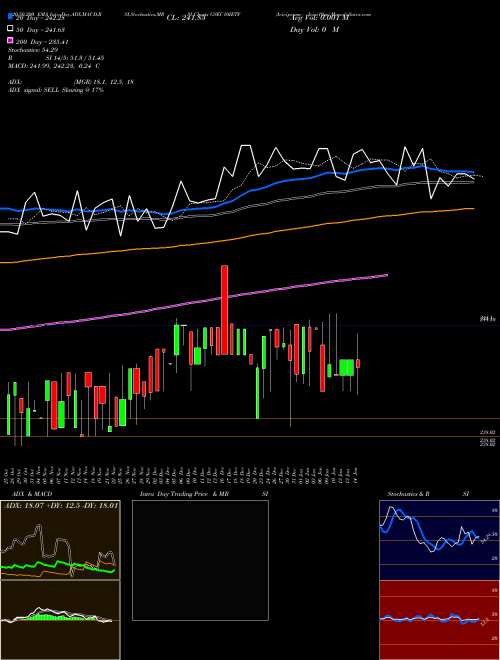Open the blue Stochastics chart panel

(439, 540)
